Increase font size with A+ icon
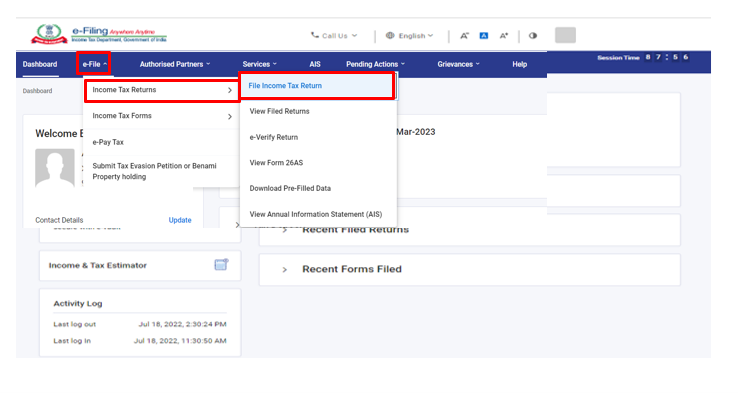This screenshot has width=738, height=393. 504,36
